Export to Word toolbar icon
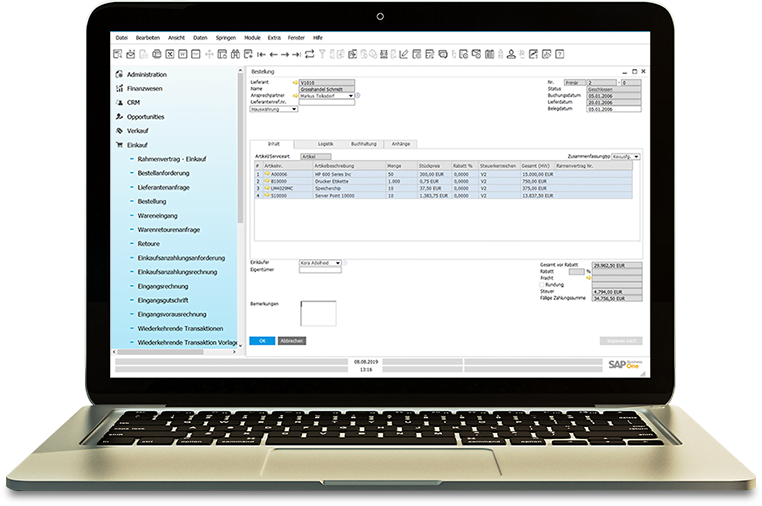Screen dimensions: 762x506 pos(183,54)
